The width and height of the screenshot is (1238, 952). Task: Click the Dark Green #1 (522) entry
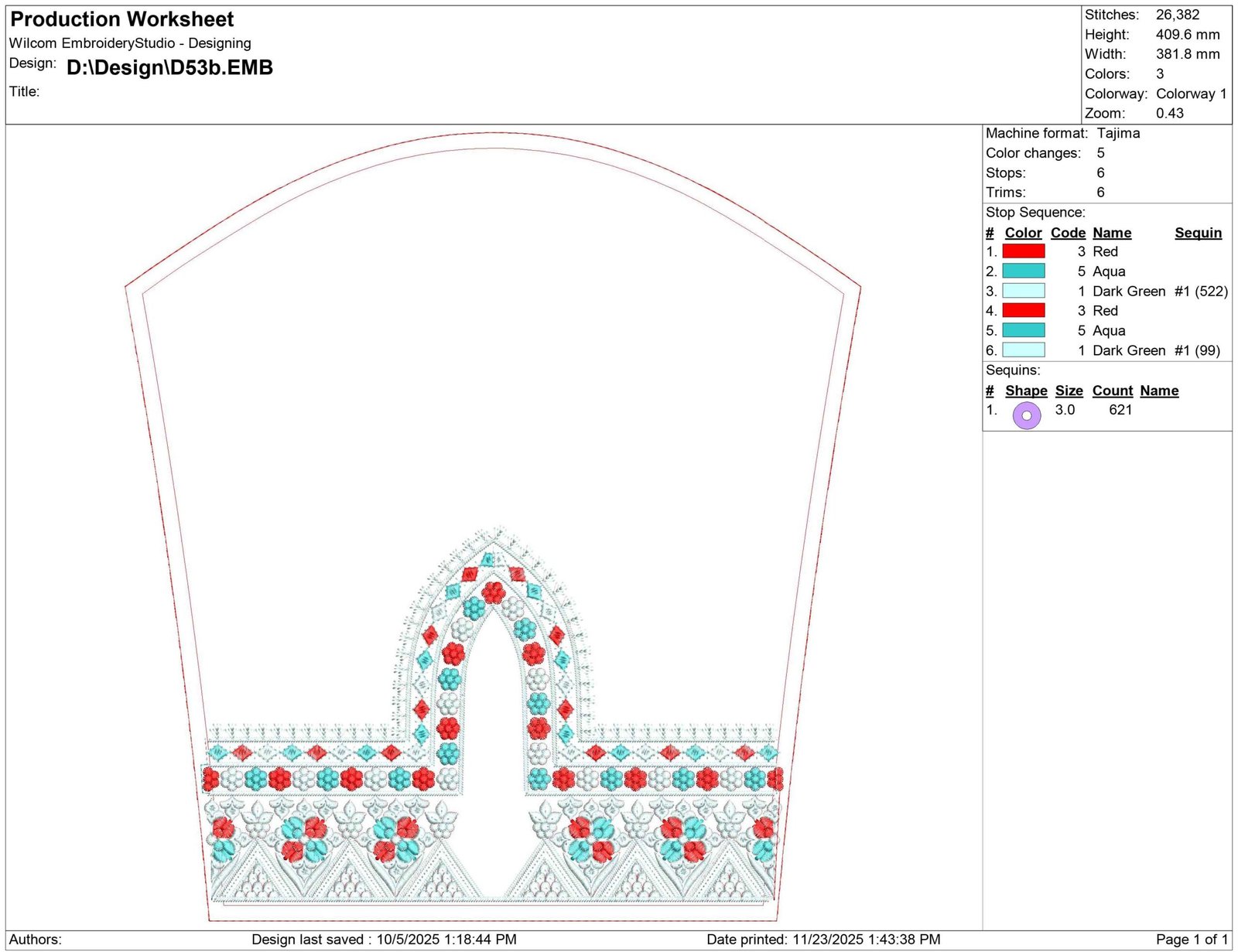[1160, 292]
